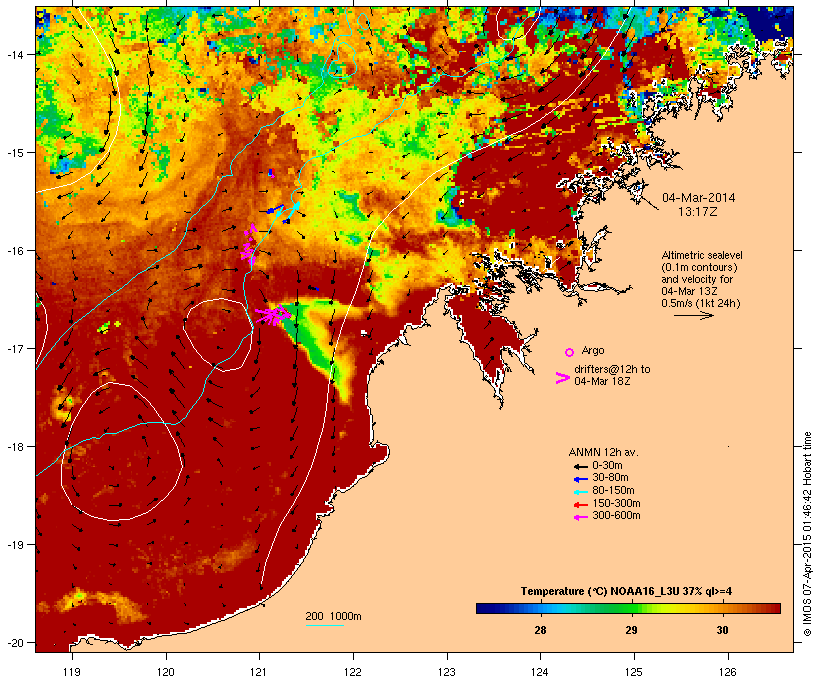Click the Altimetric sealevel description text
Viewport: 820px width, 680px height.
702,279
